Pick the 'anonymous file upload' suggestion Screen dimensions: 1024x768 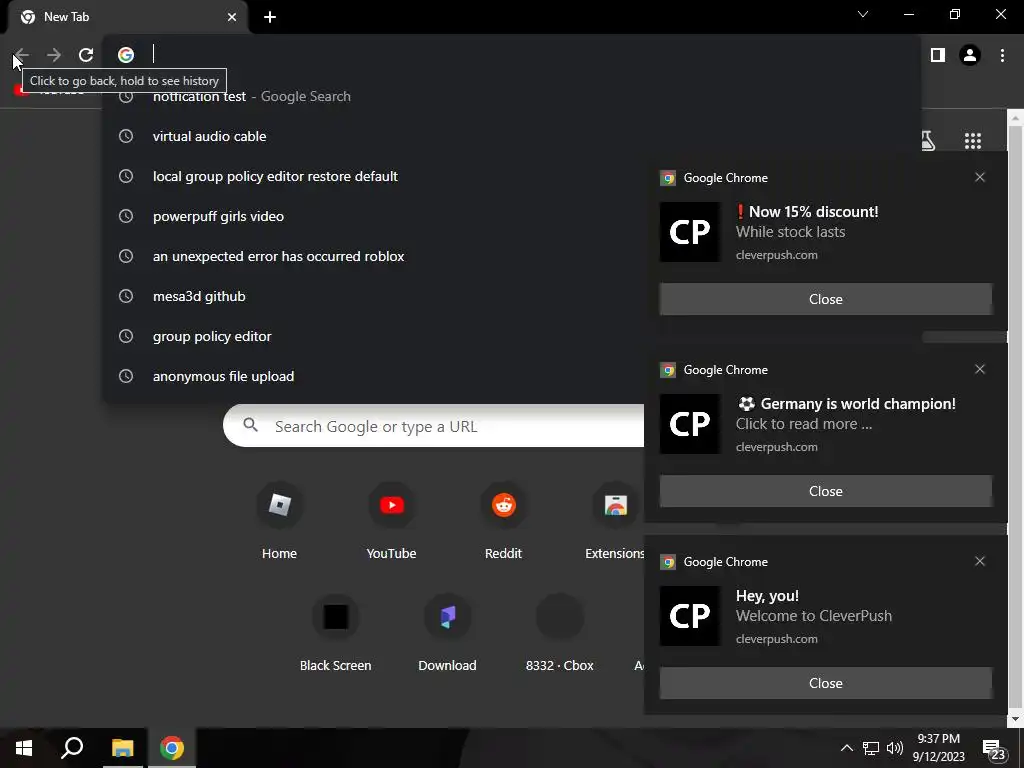[x=374, y=376]
